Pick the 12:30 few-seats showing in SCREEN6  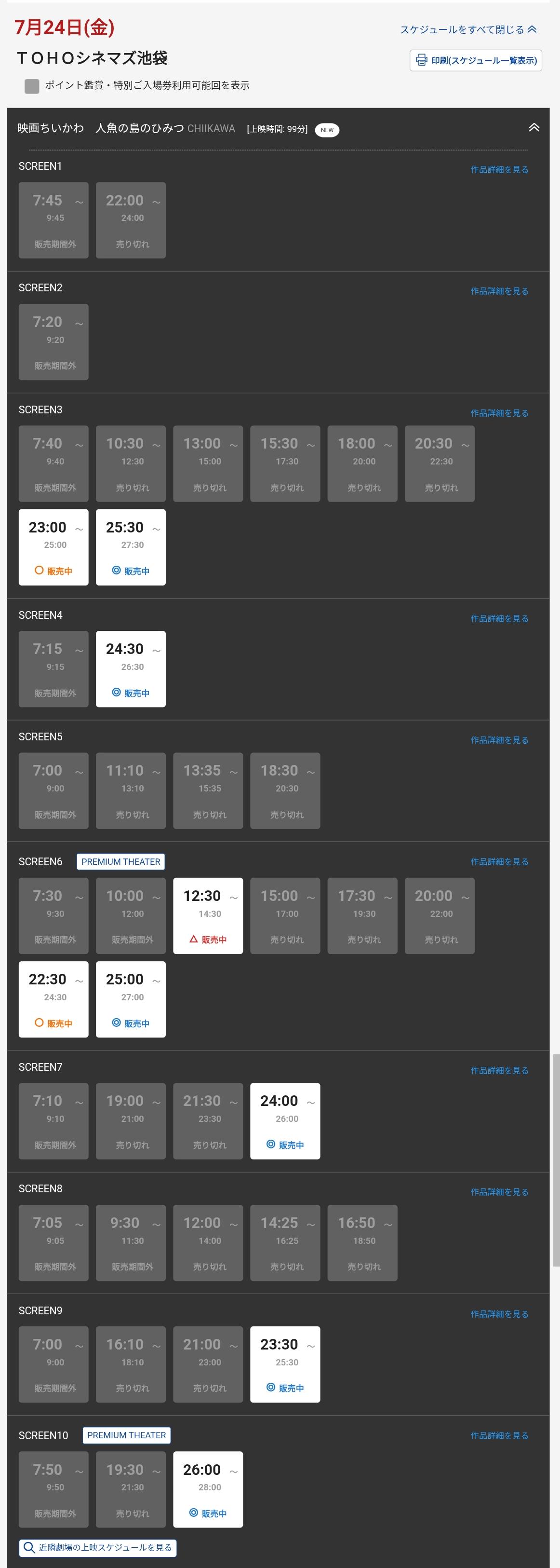(208, 915)
